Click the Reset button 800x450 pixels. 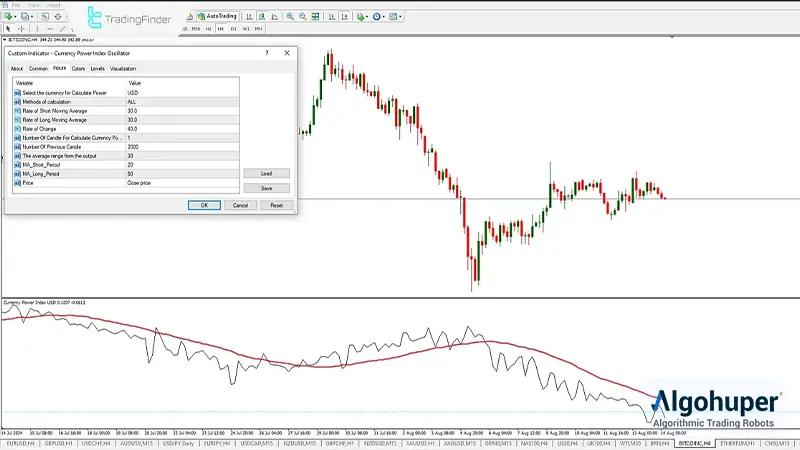click(x=276, y=205)
